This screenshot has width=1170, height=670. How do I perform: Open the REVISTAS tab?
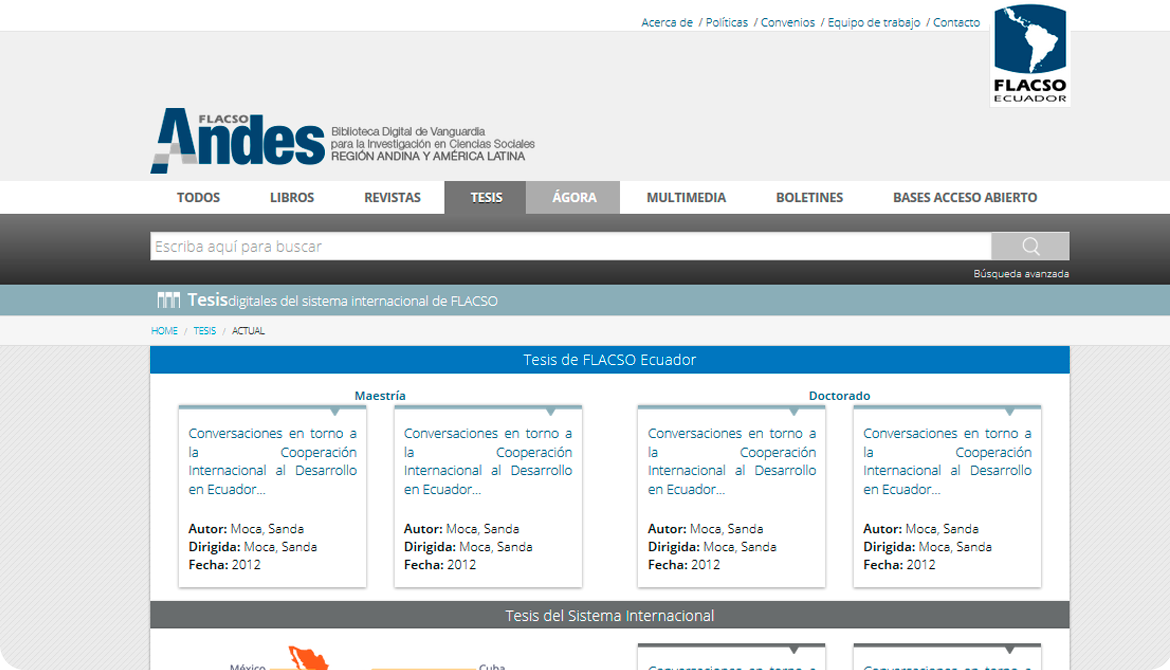[x=392, y=198]
